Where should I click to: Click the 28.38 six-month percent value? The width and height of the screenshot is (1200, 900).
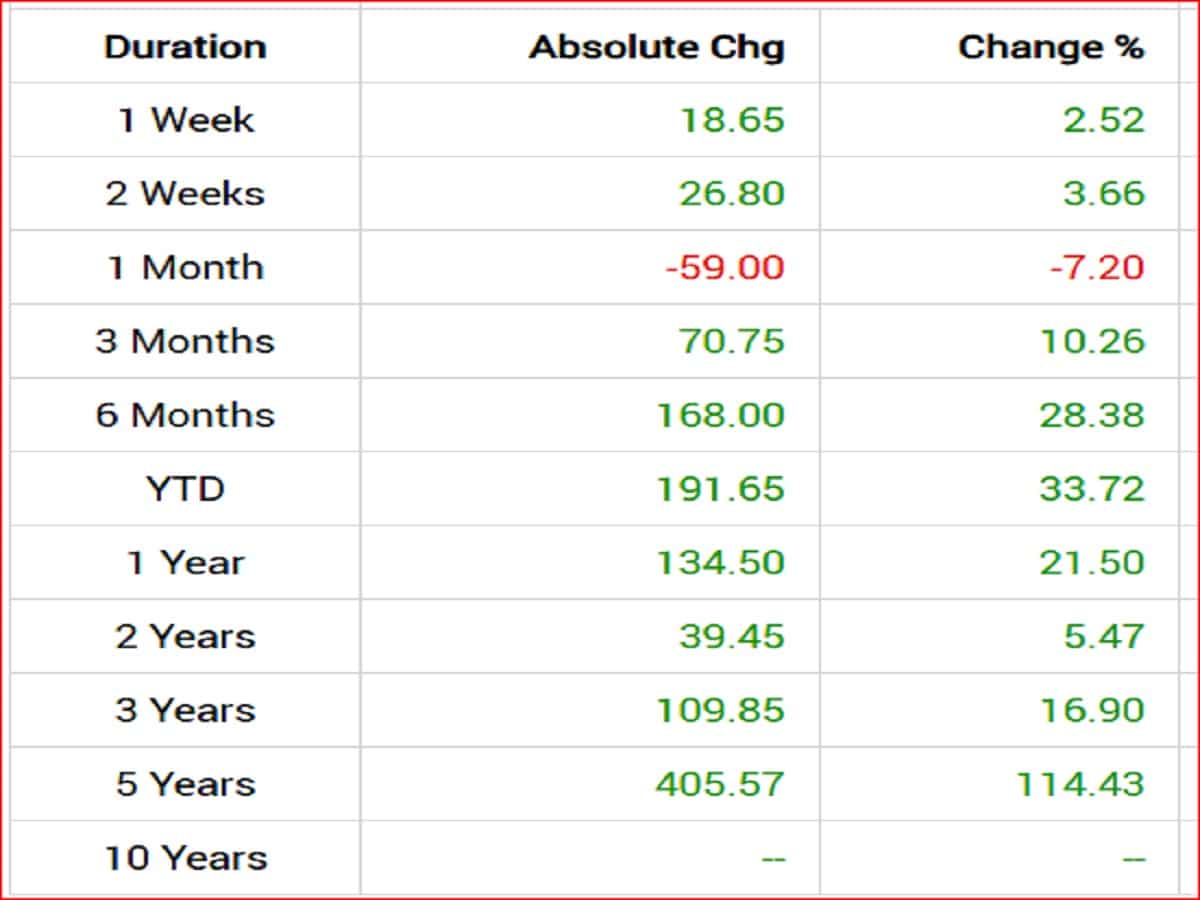[x=1092, y=415]
